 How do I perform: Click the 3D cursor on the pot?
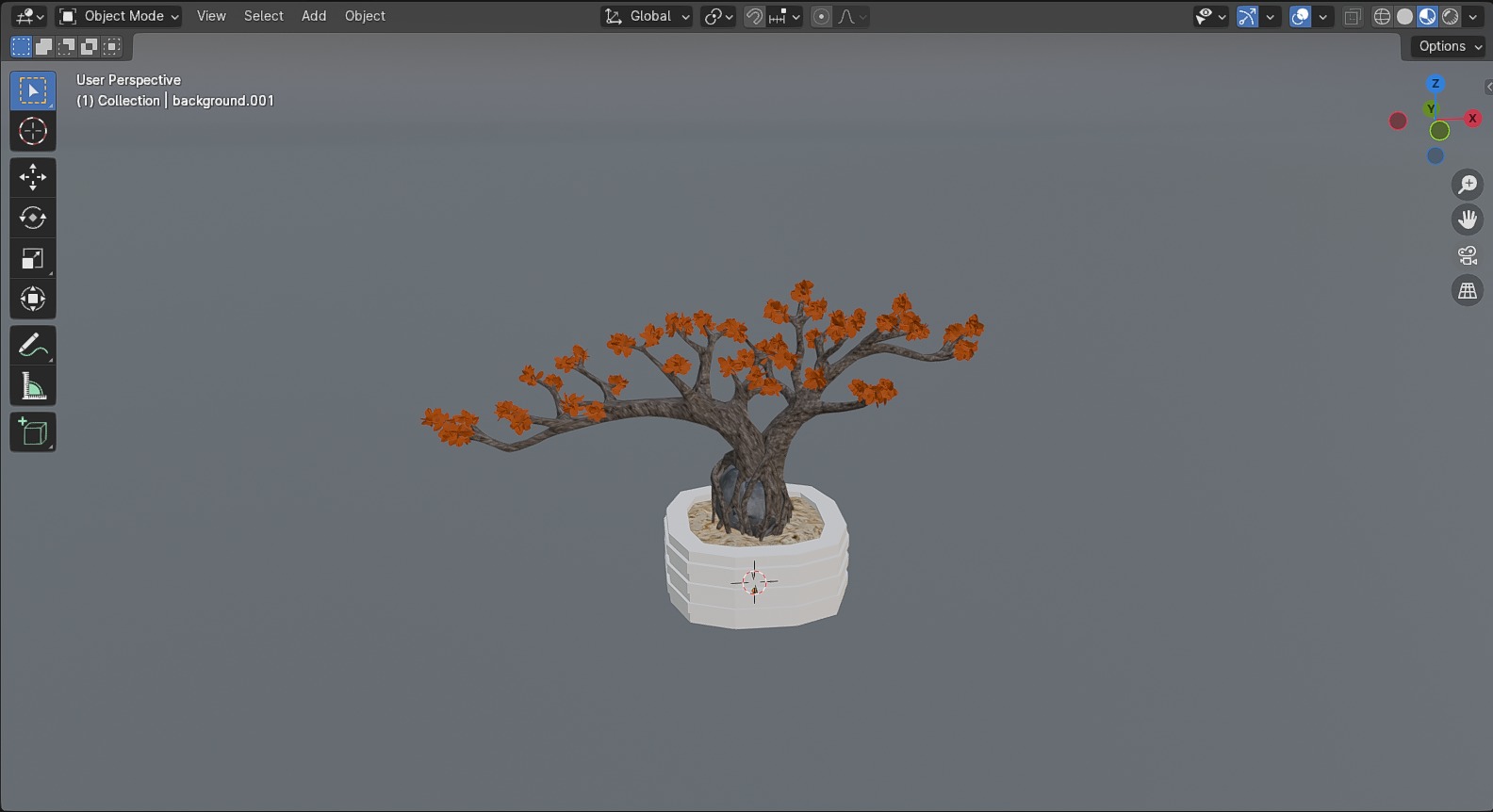pyautogui.click(x=754, y=582)
